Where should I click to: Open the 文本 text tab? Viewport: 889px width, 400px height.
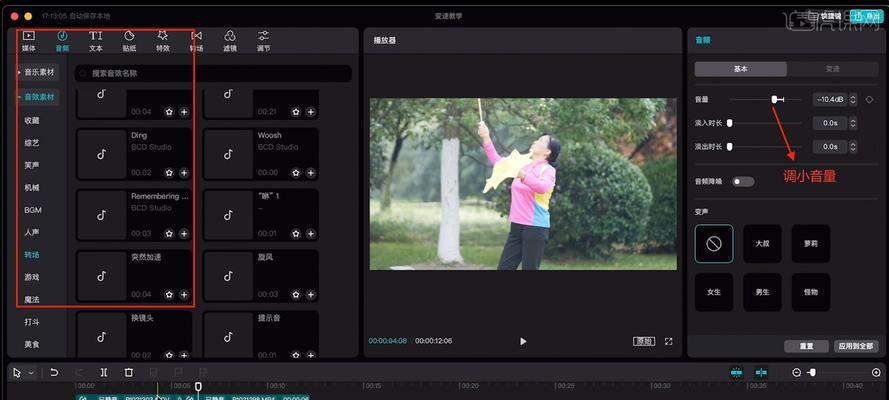tap(96, 41)
